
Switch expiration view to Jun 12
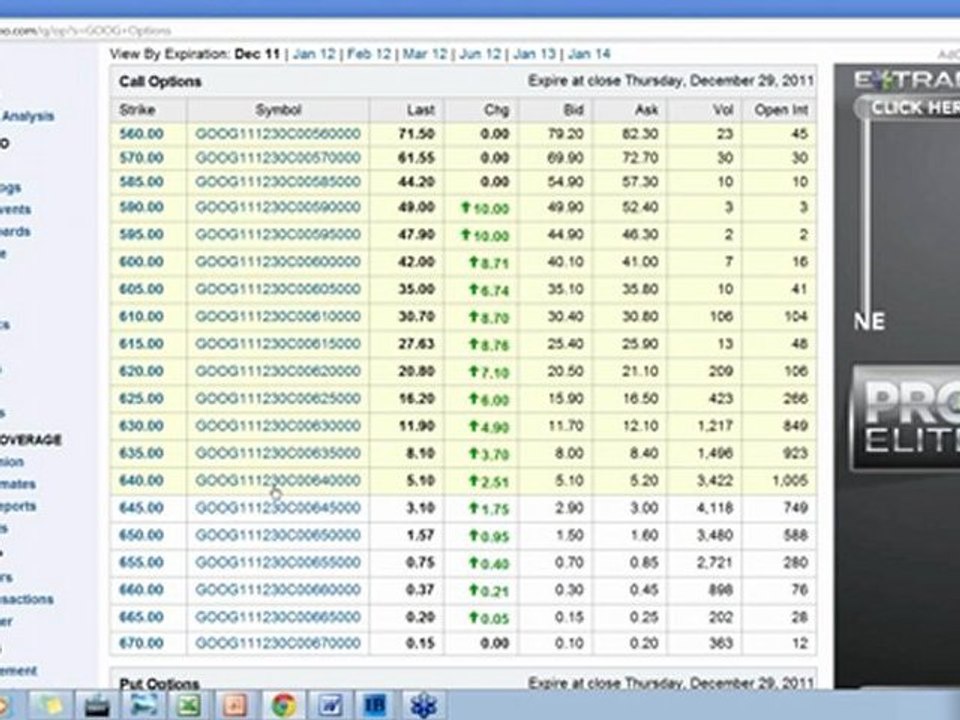(x=480, y=54)
